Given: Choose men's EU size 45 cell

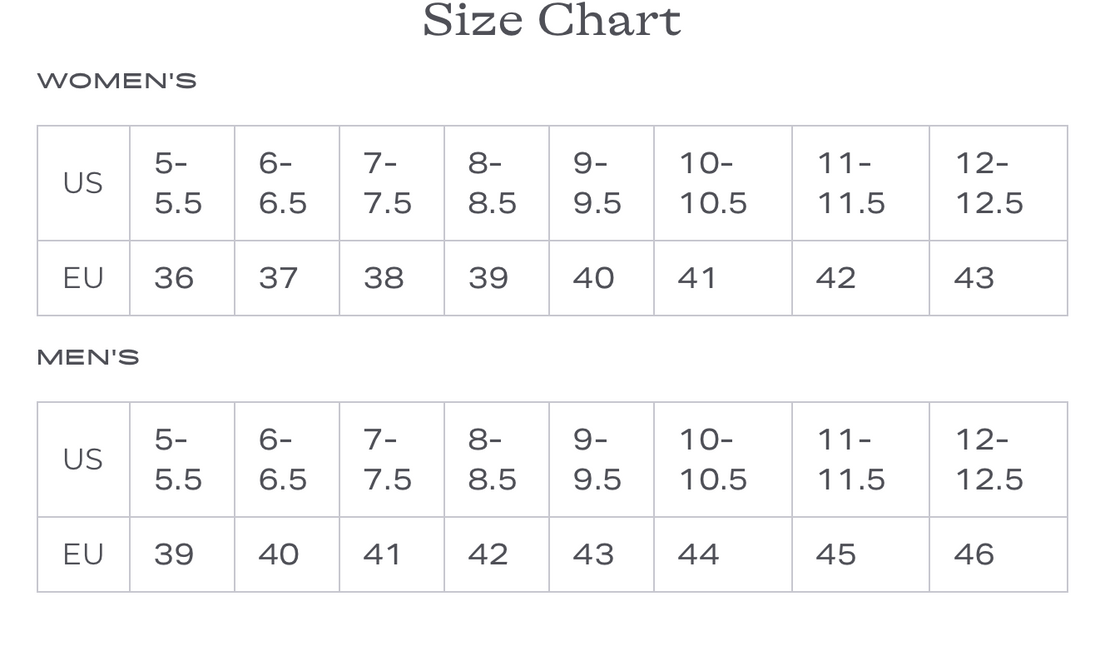Looking at the screenshot, I should [836, 554].
